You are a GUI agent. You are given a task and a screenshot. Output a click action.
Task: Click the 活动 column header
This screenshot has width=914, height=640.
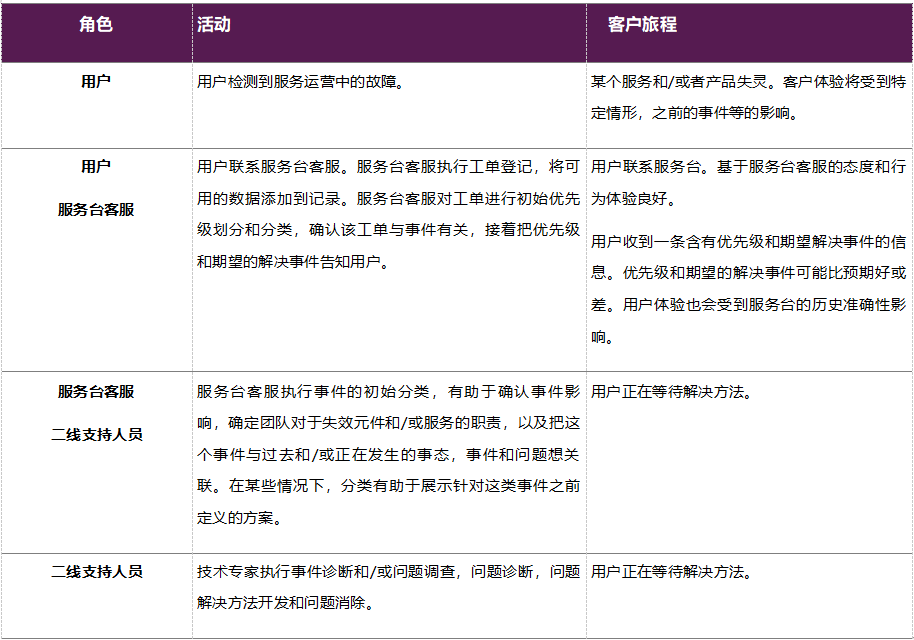click(214, 25)
